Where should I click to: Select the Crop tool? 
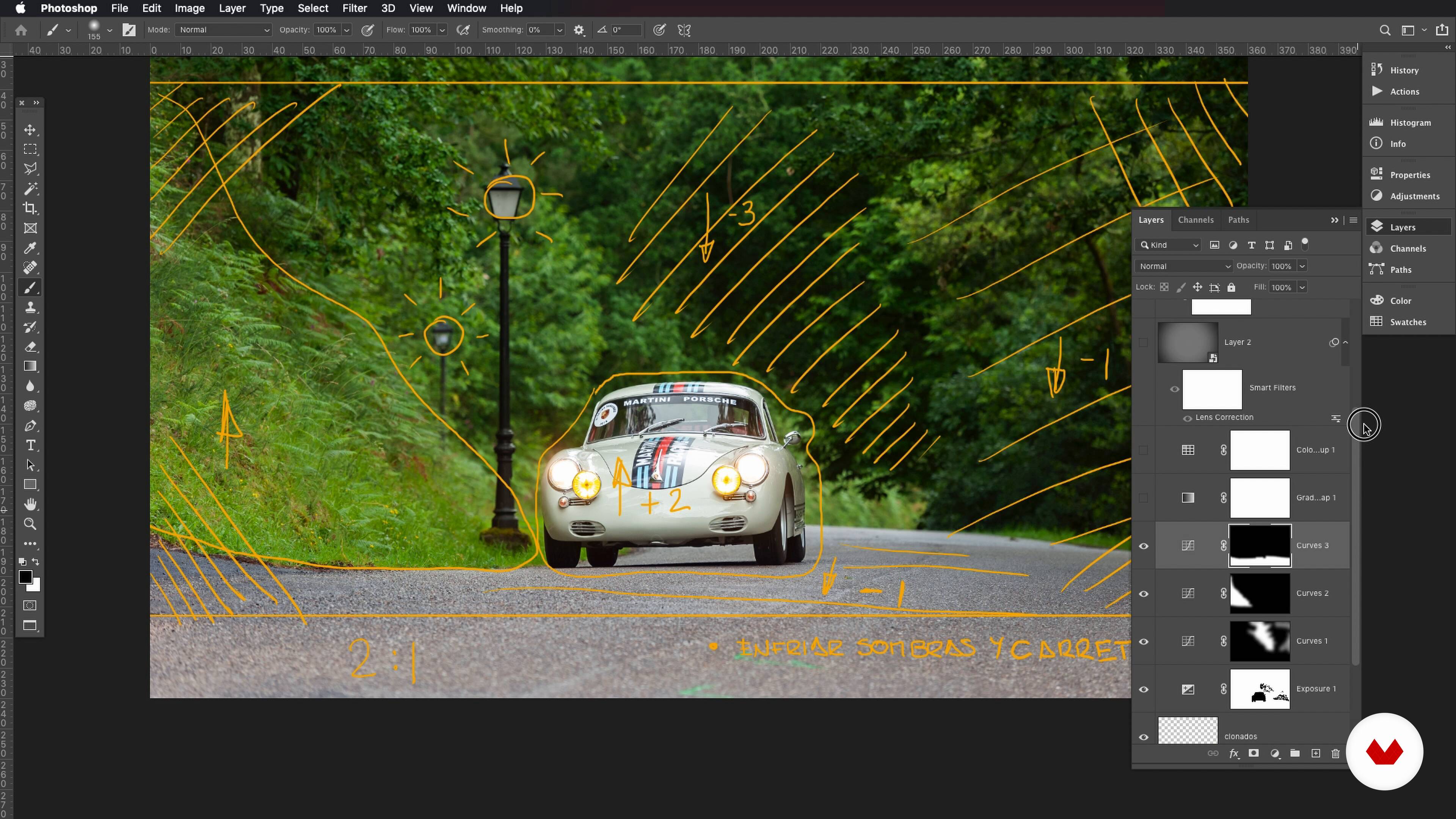point(30,209)
